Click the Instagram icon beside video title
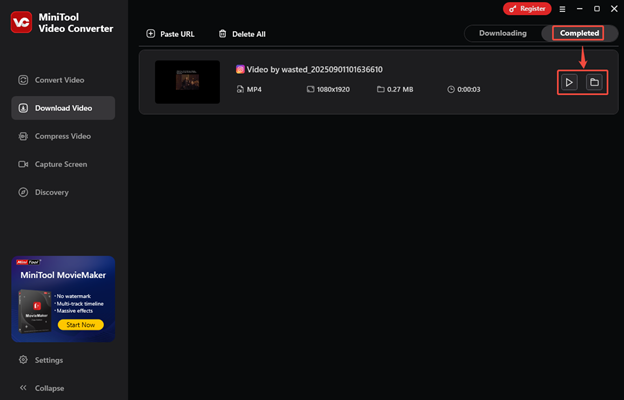The image size is (624, 400). tap(240, 69)
